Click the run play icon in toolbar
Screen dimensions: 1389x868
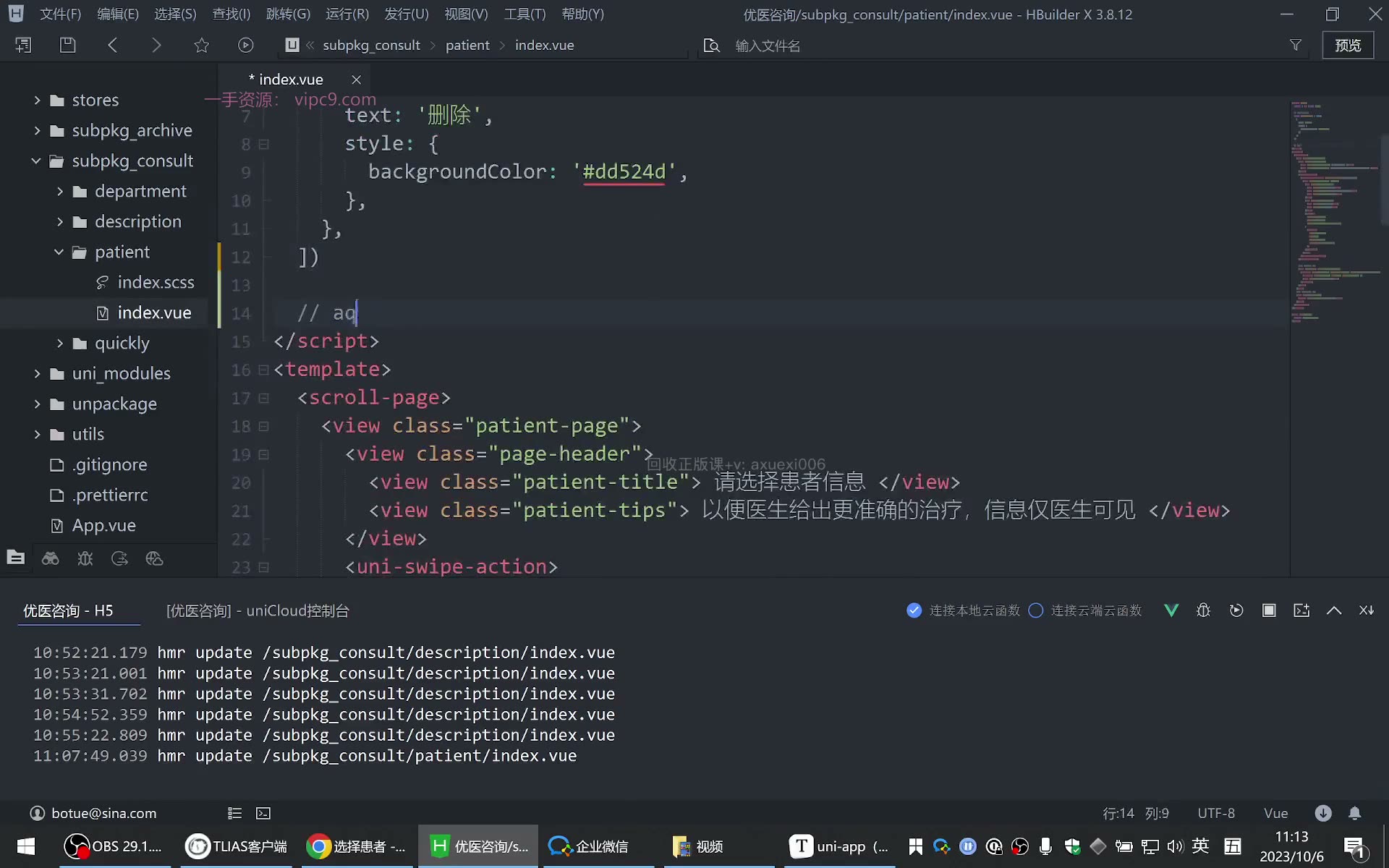point(246,45)
